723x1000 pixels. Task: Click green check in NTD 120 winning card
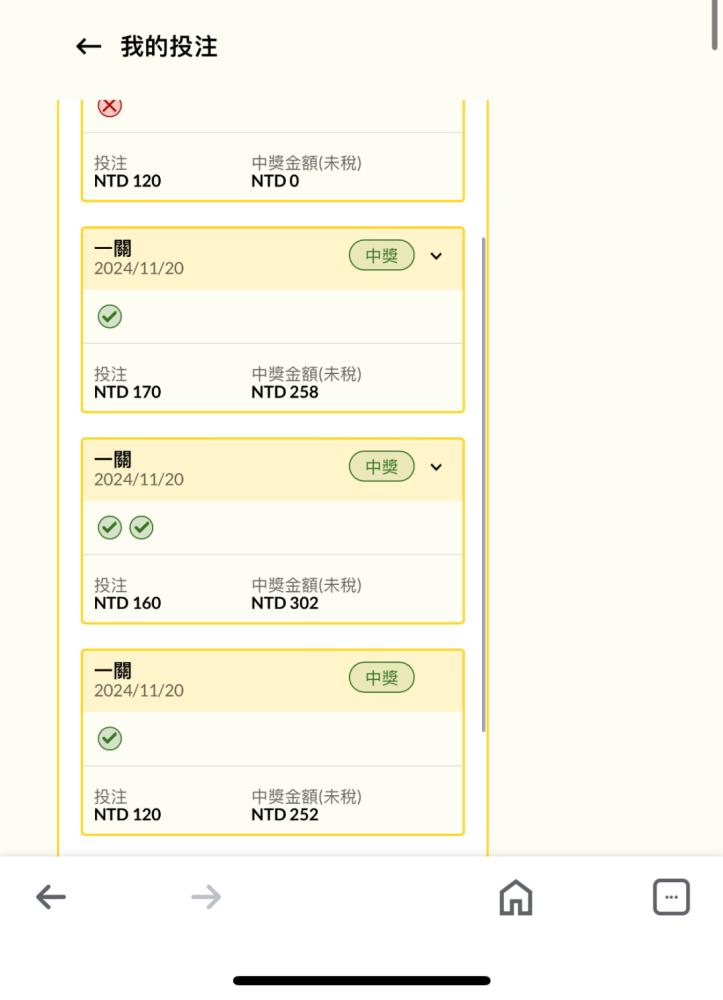(x=110, y=739)
